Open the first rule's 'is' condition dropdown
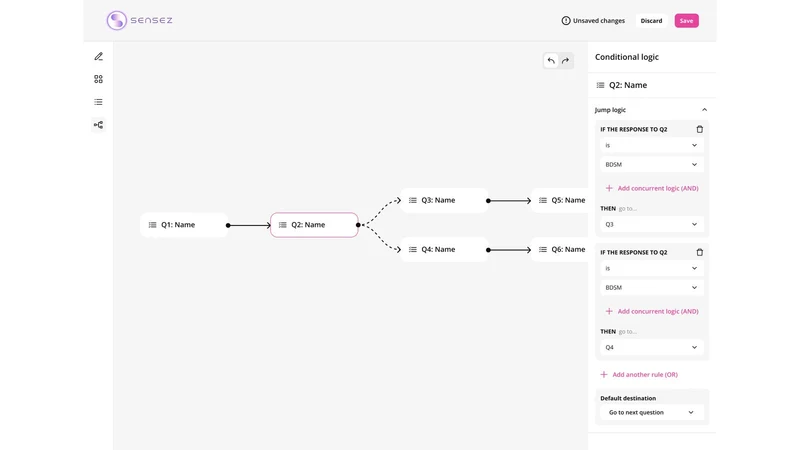 click(652, 145)
